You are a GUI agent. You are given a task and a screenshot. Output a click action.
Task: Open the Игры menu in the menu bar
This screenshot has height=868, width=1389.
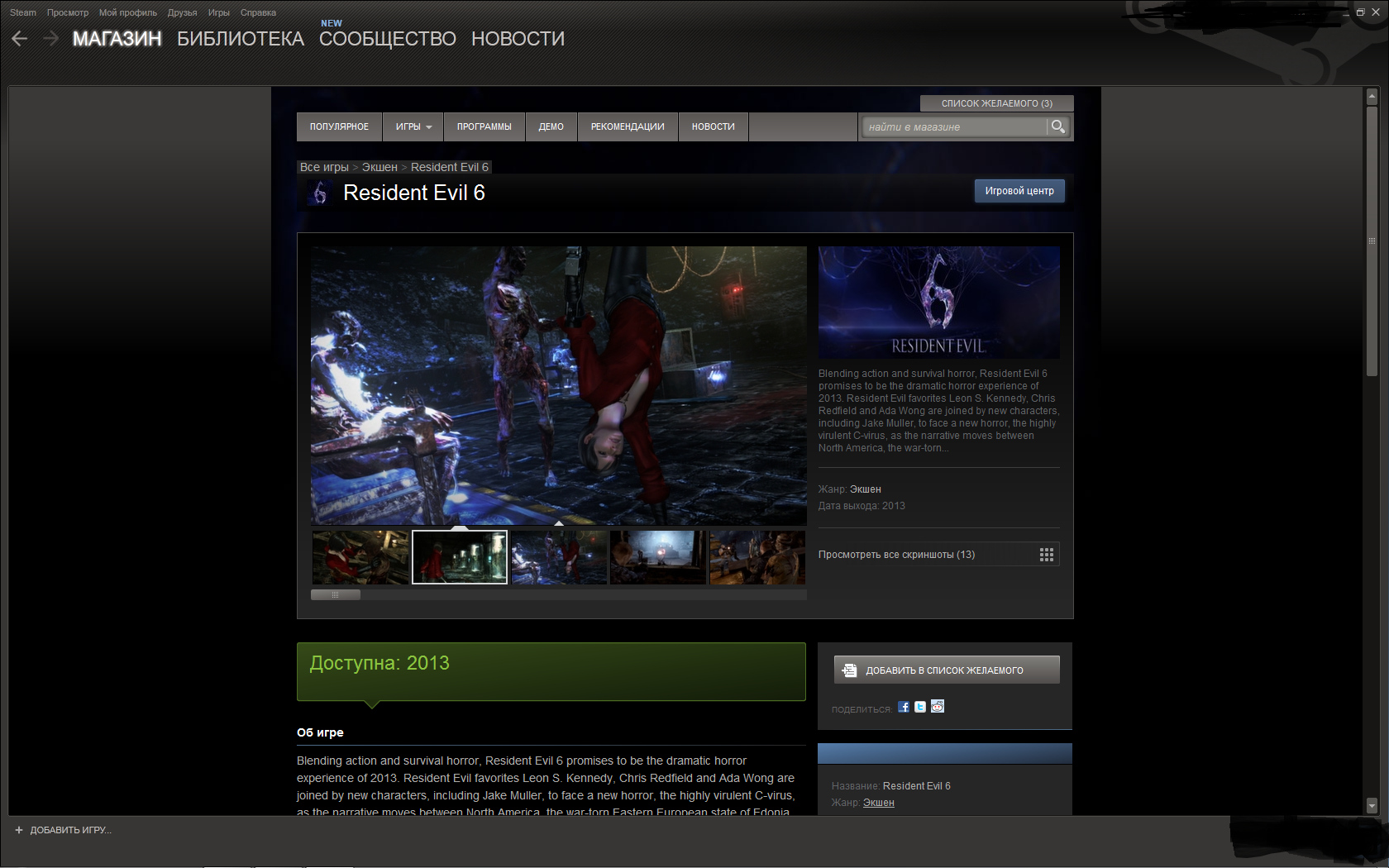pos(219,12)
